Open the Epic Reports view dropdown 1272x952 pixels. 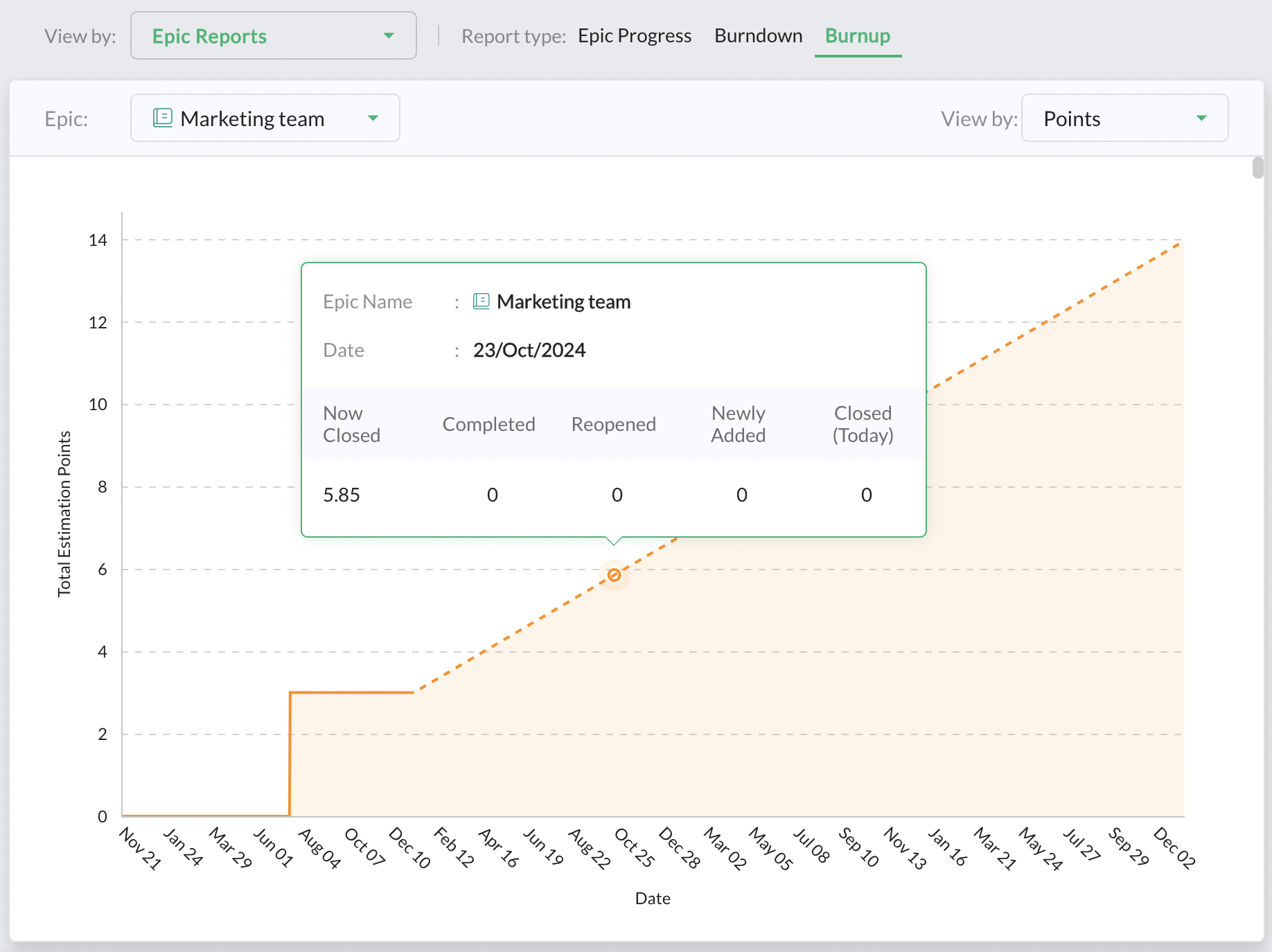coord(273,36)
